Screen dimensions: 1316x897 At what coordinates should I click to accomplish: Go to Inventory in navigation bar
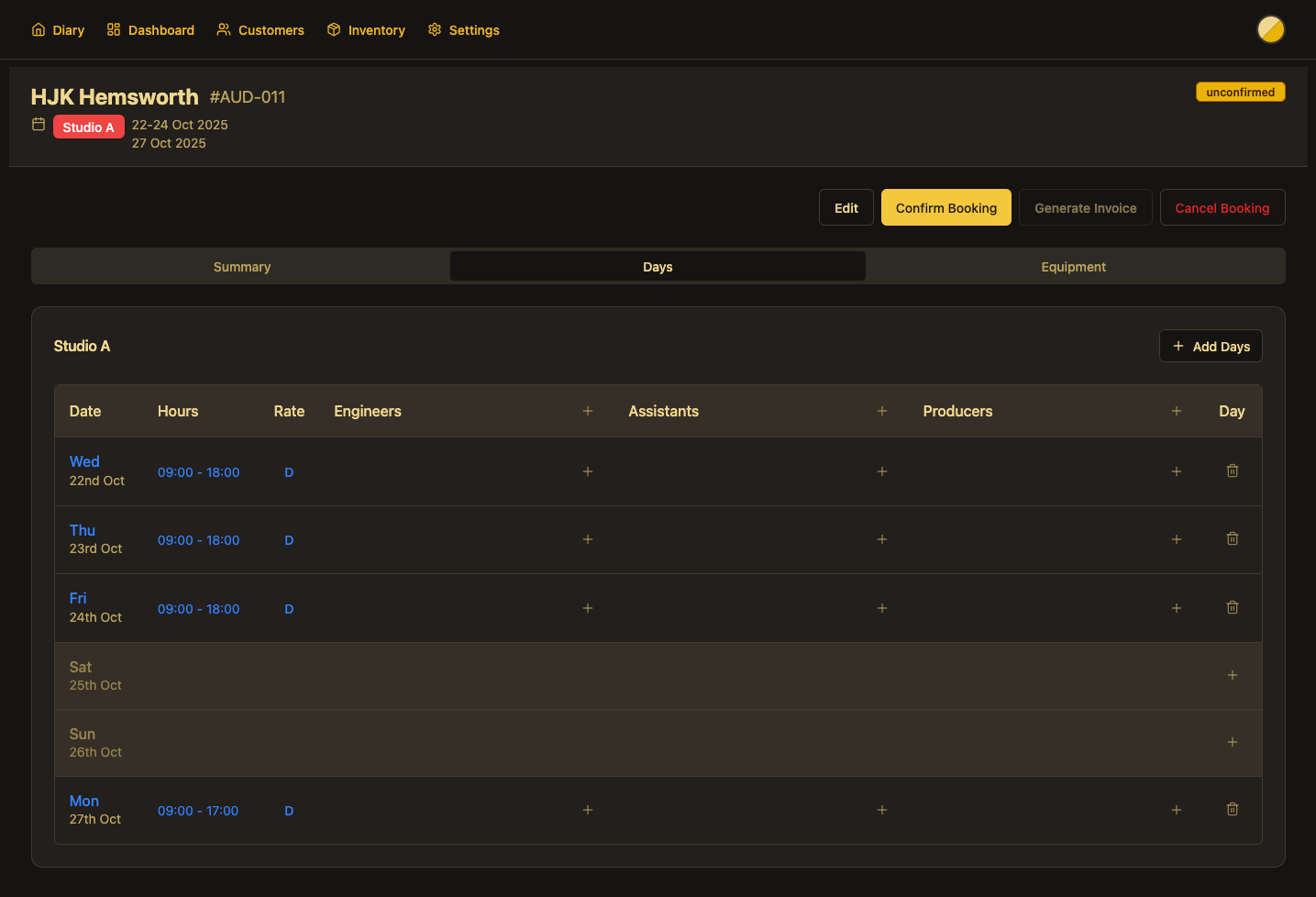coord(366,30)
